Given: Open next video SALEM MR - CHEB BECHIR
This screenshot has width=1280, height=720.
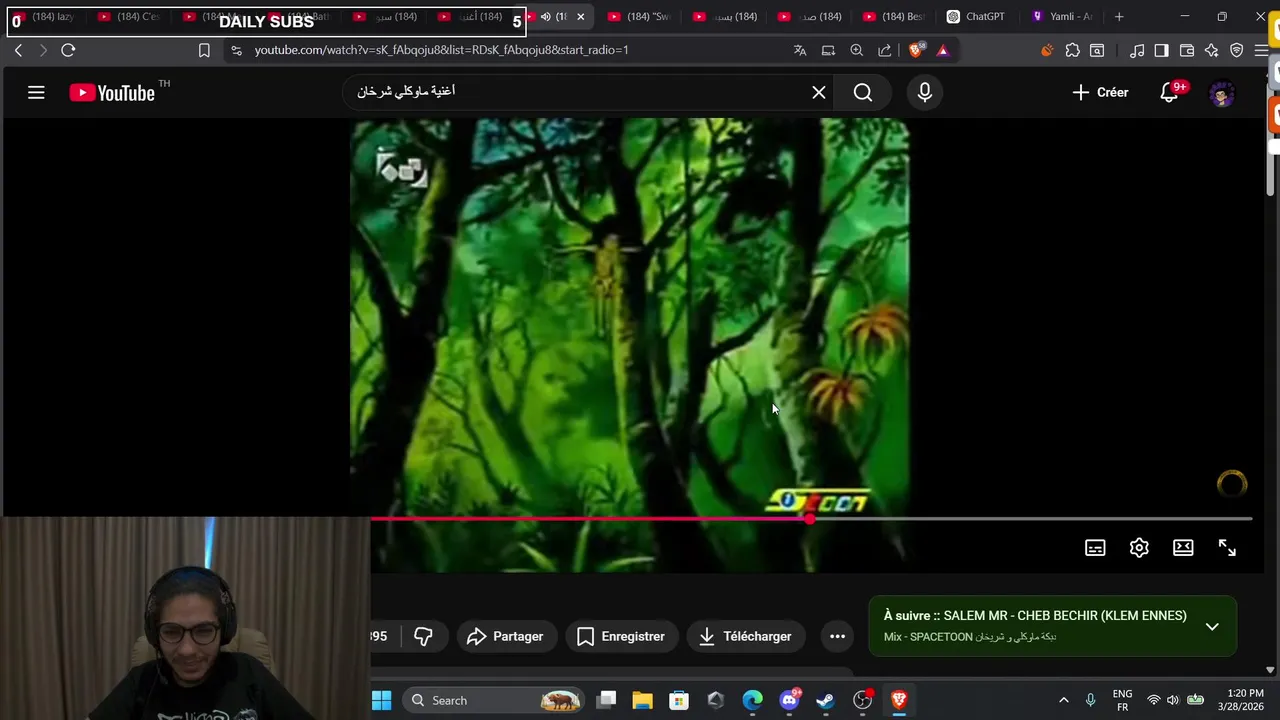Looking at the screenshot, I should click(x=1035, y=616).
